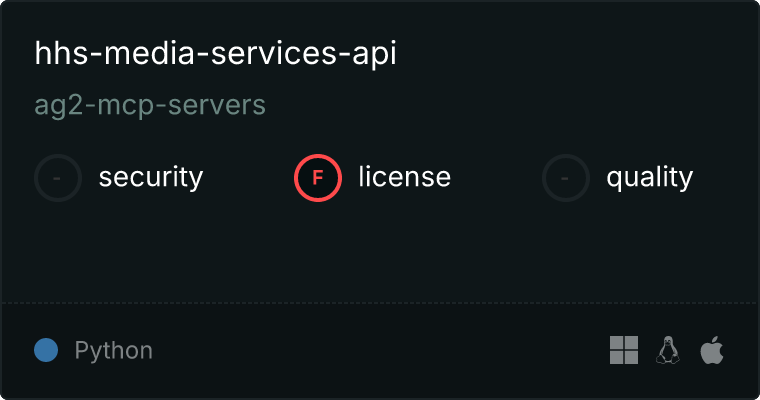Click the Apple macOS platform icon

712,350
